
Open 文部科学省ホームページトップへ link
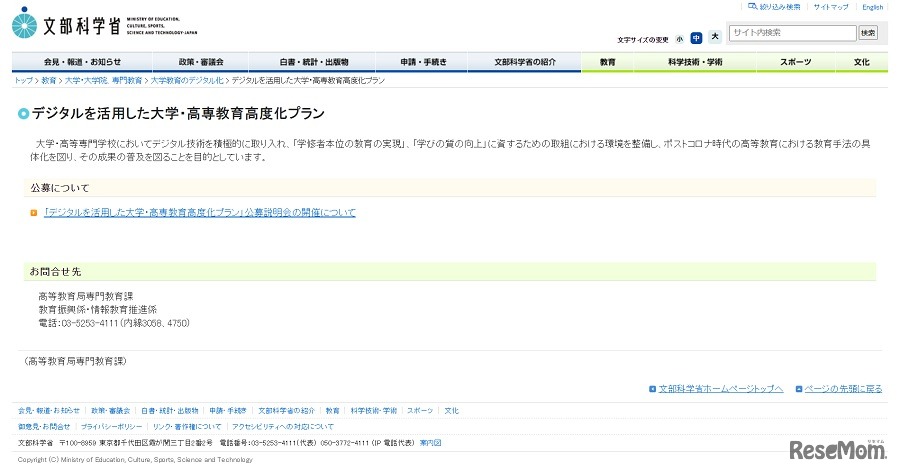tap(720, 389)
